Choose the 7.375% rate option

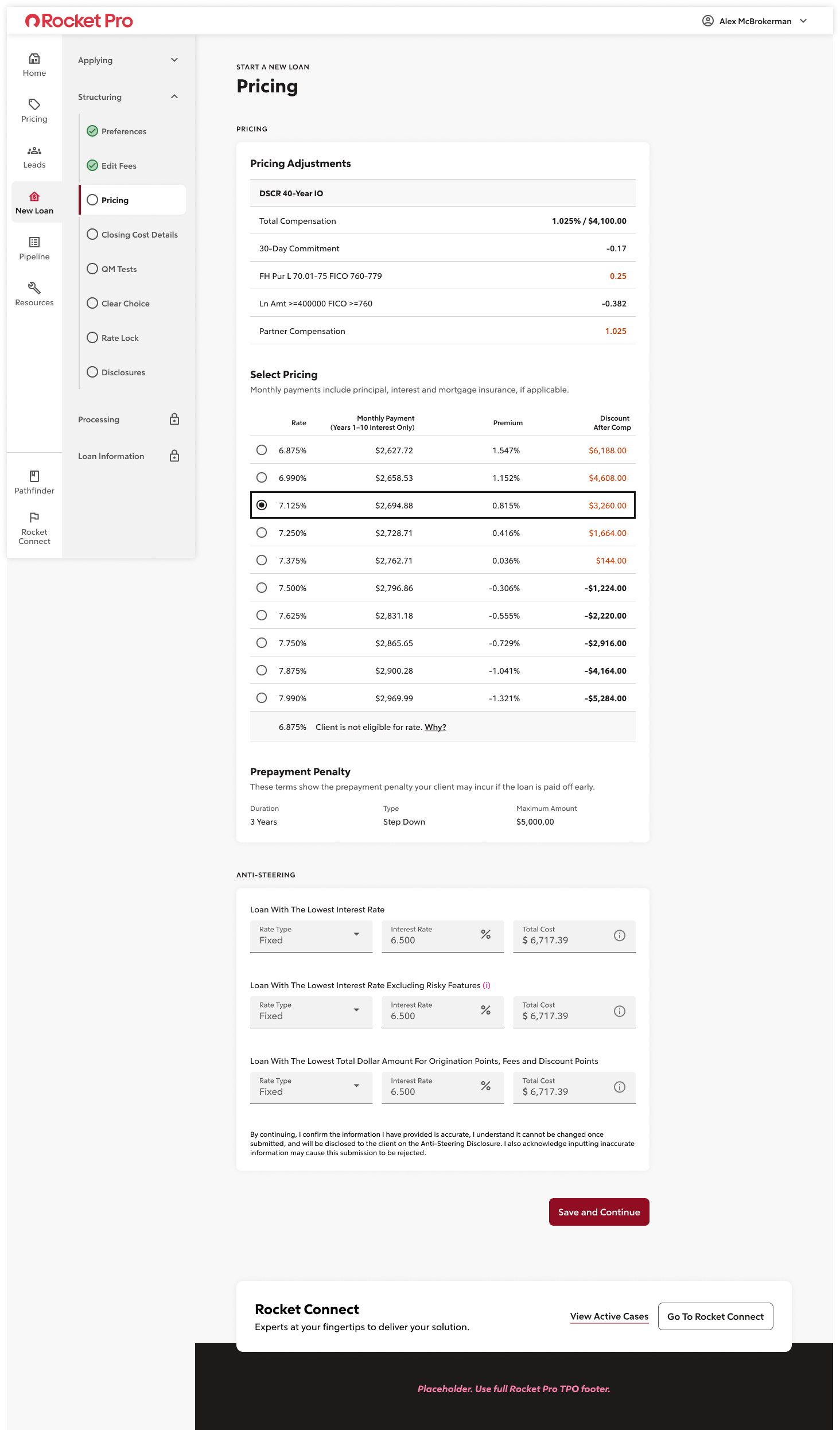coord(262,561)
